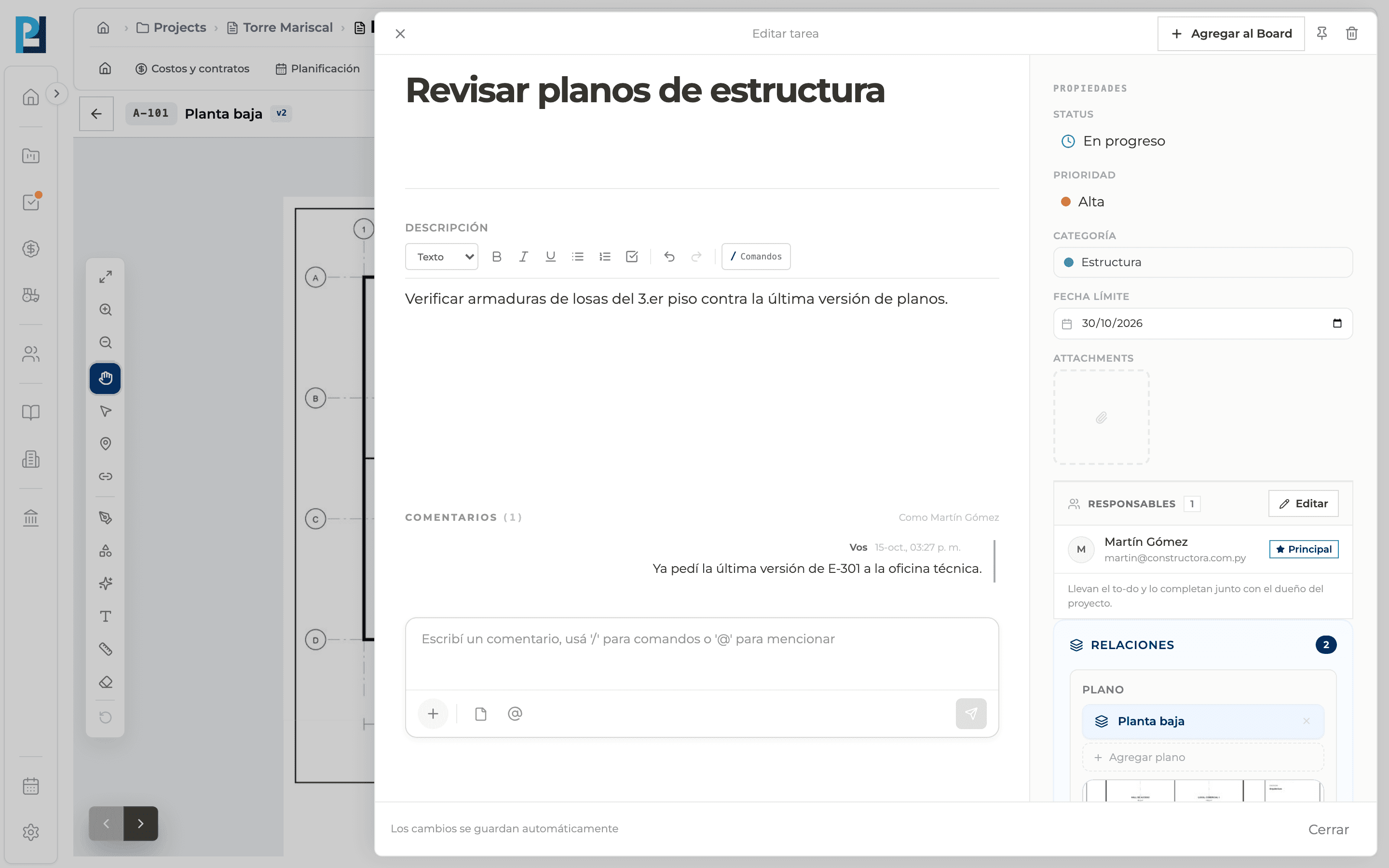The width and height of the screenshot is (1389, 868).
Task: Undo the last description edit
Action: tap(669, 257)
